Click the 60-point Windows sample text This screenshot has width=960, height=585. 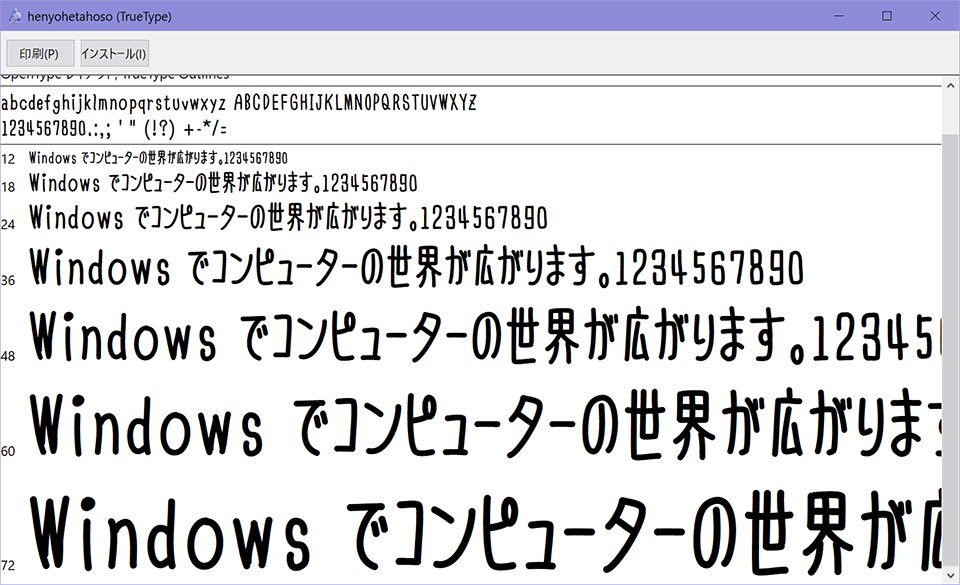click(485, 425)
